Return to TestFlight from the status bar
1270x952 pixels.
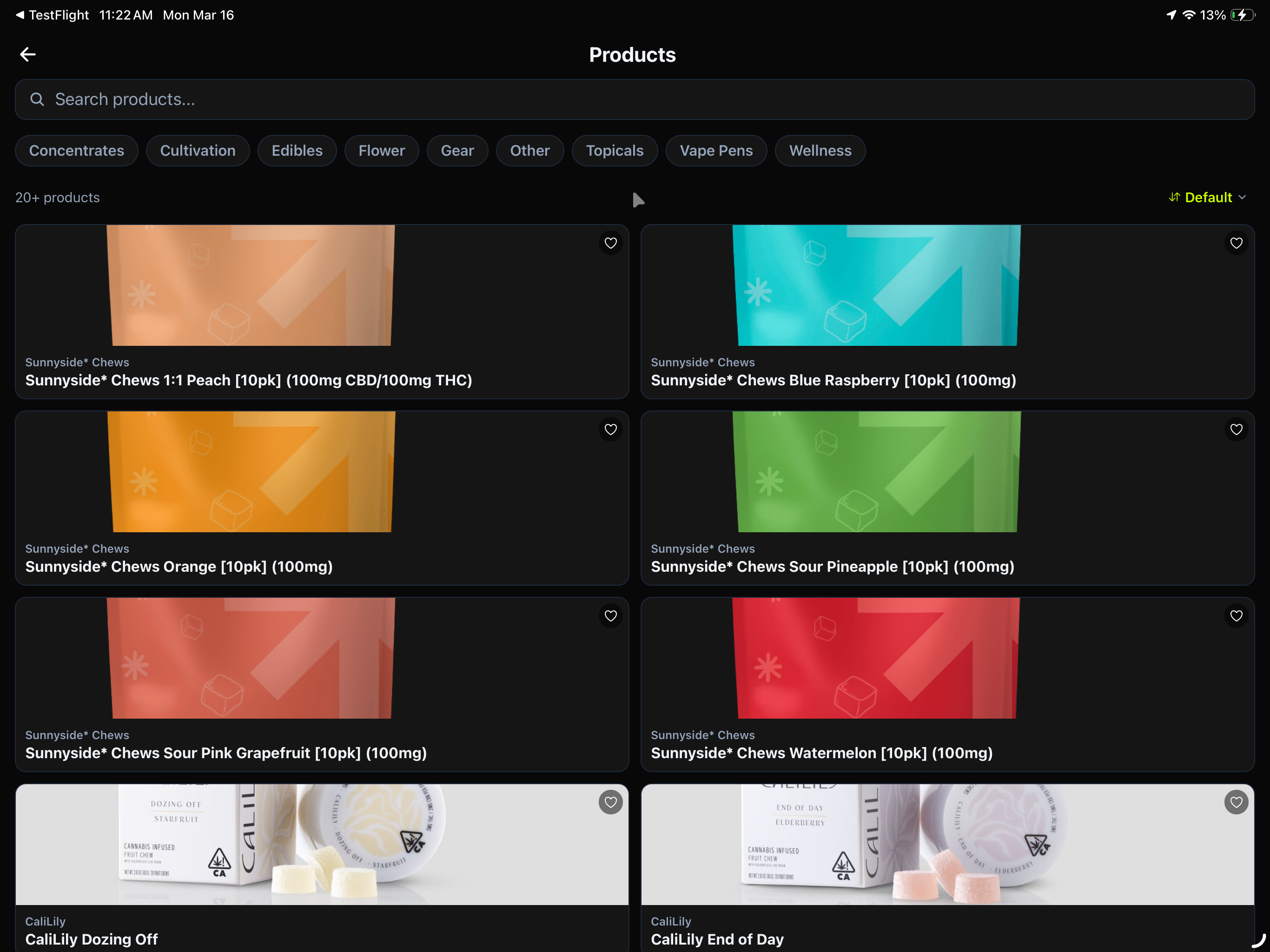52,15
